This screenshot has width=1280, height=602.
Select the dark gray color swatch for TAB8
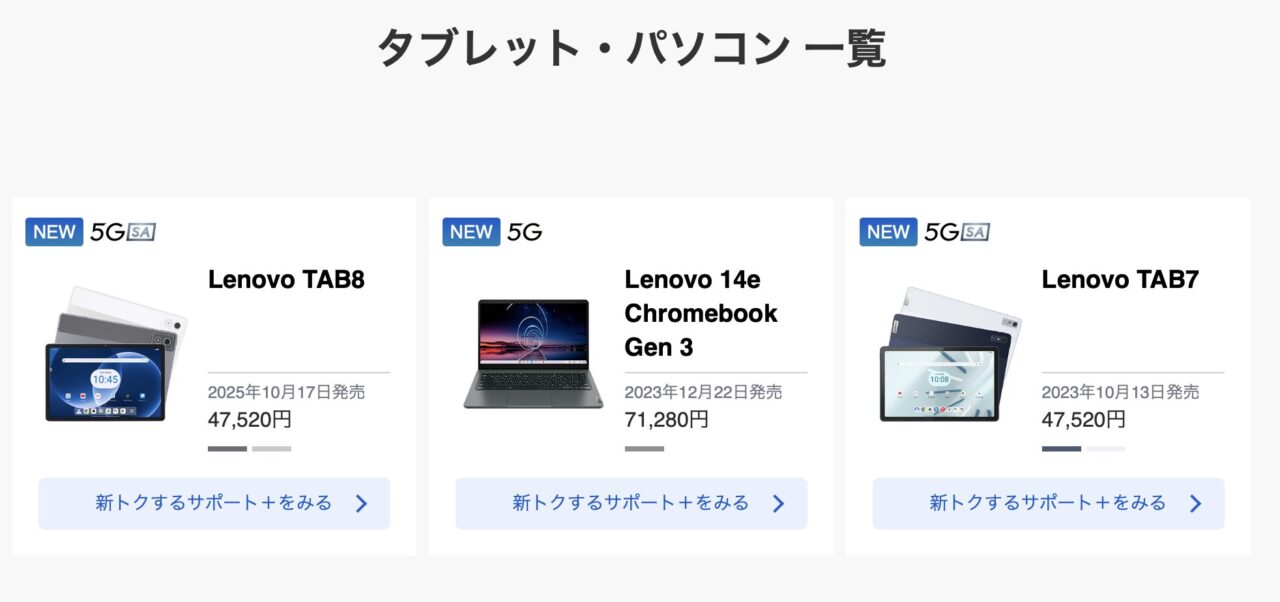(227, 449)
